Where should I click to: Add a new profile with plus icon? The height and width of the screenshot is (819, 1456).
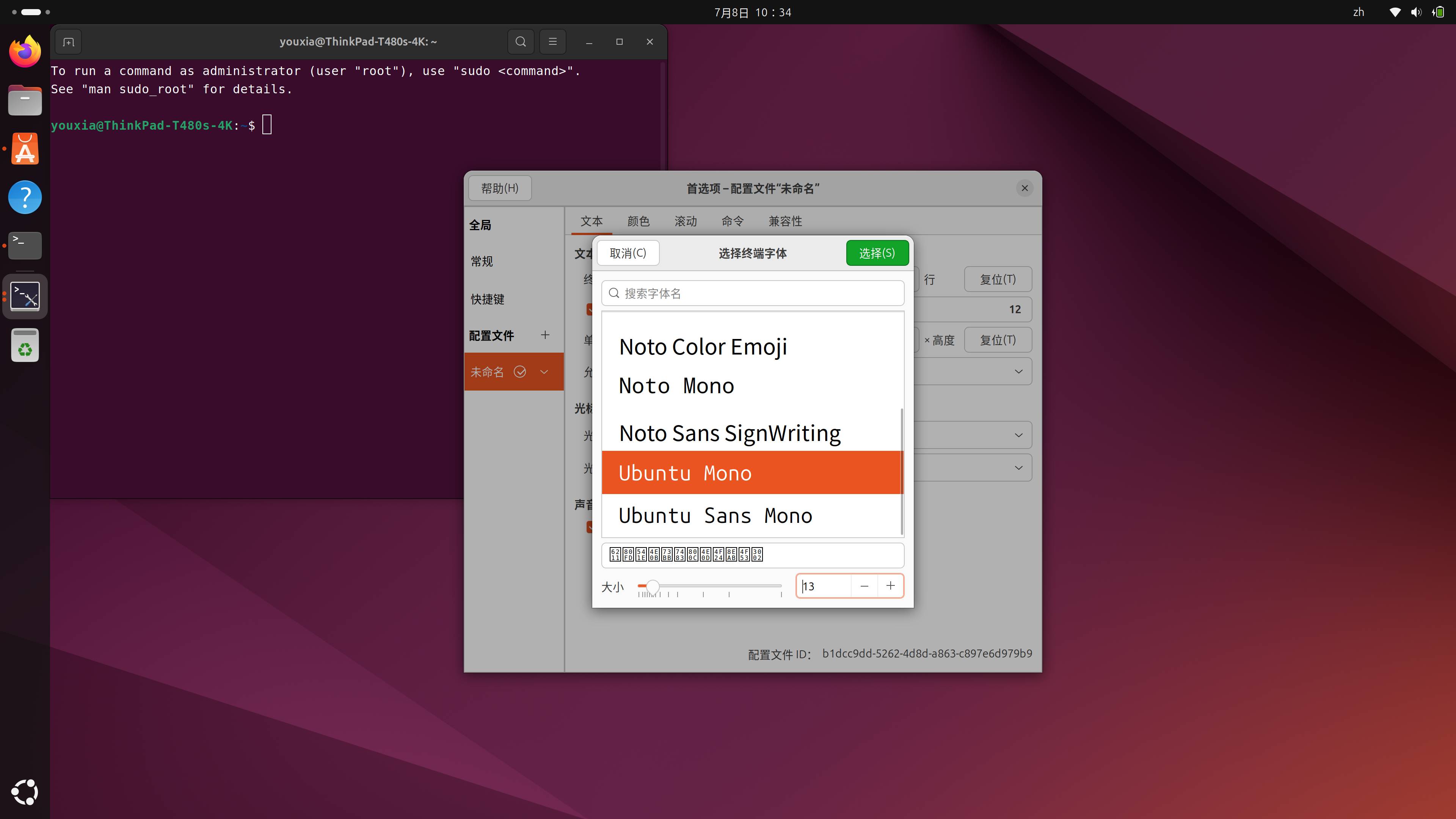click(545, 335)
